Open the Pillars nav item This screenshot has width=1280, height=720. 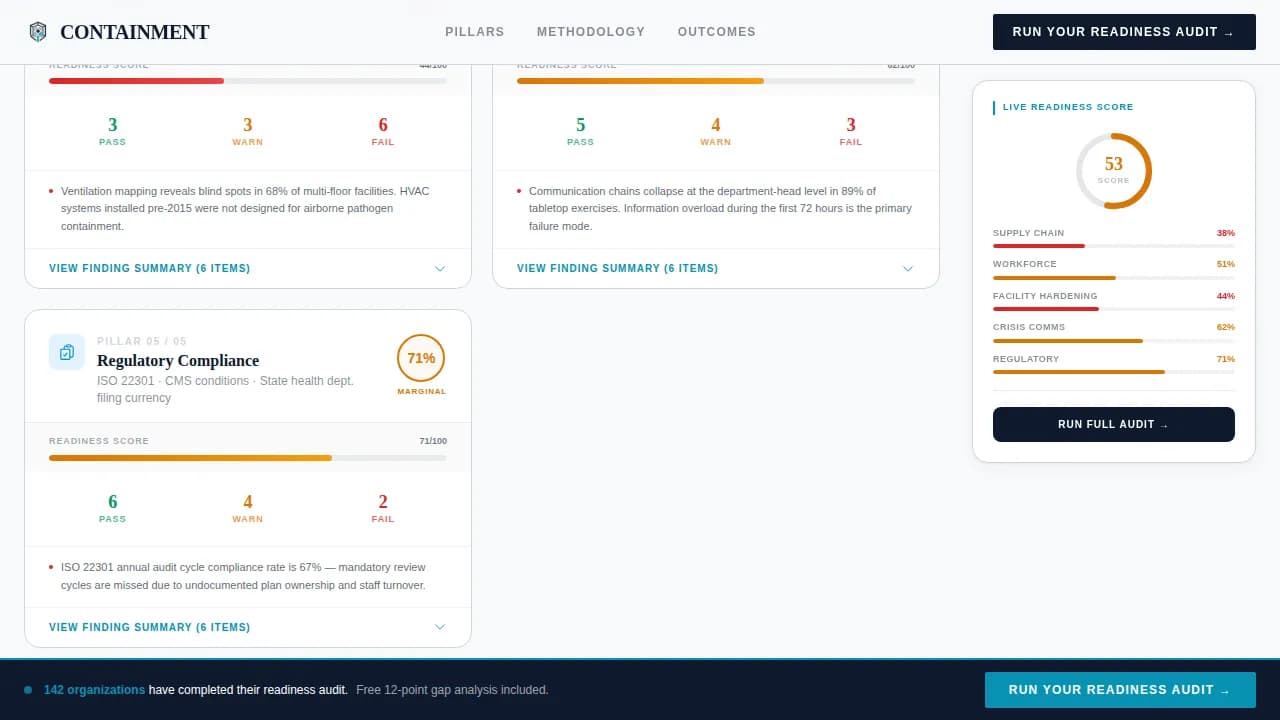tap(474, 32)
